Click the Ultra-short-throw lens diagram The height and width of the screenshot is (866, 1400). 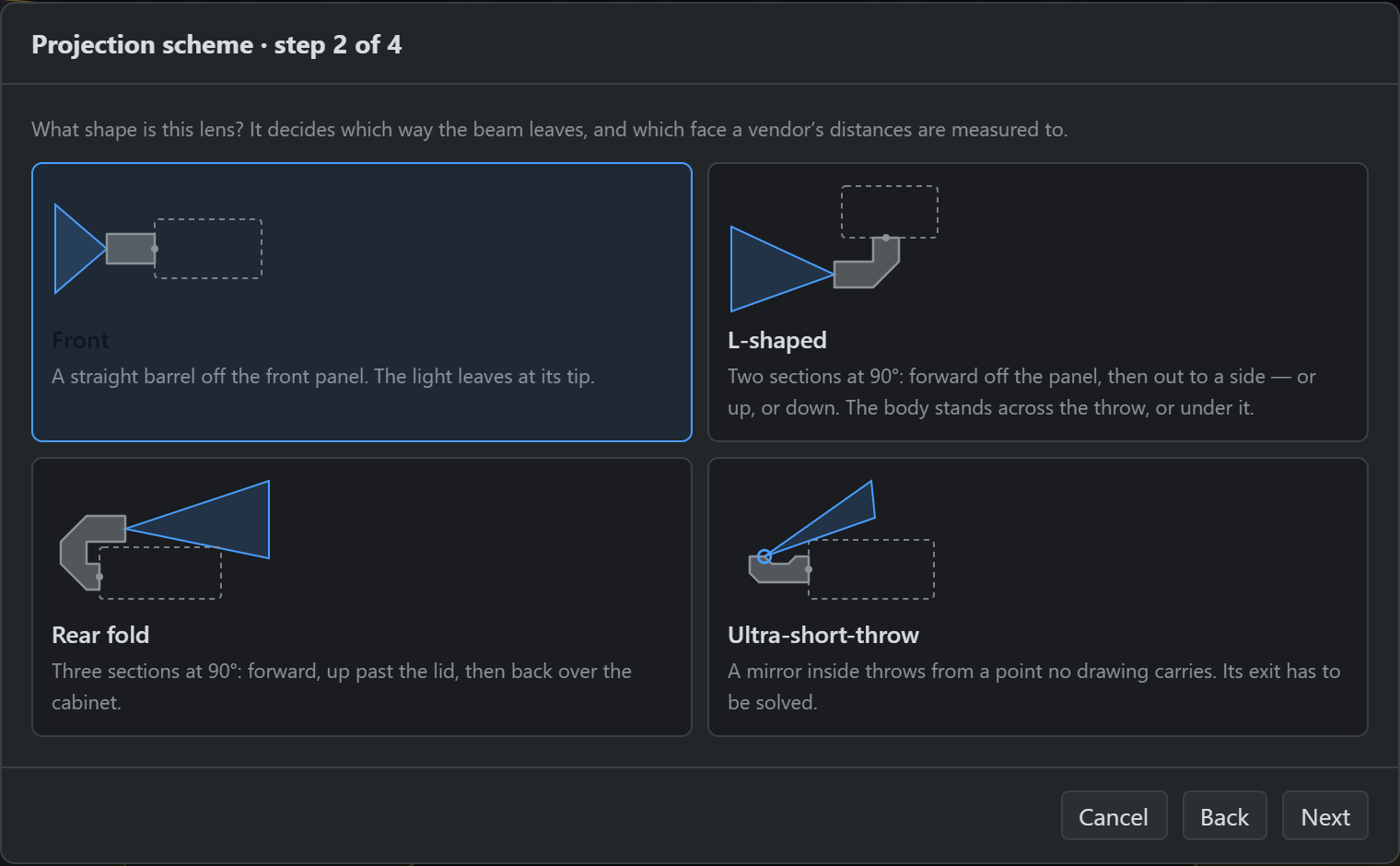842,540
